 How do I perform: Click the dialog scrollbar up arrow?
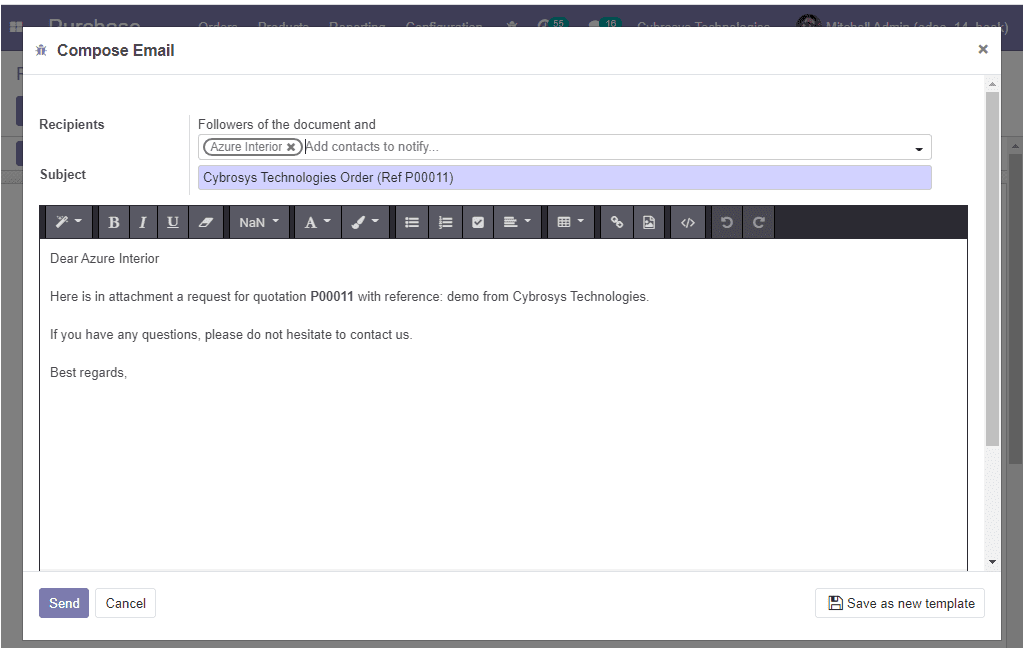coord(992,84)
